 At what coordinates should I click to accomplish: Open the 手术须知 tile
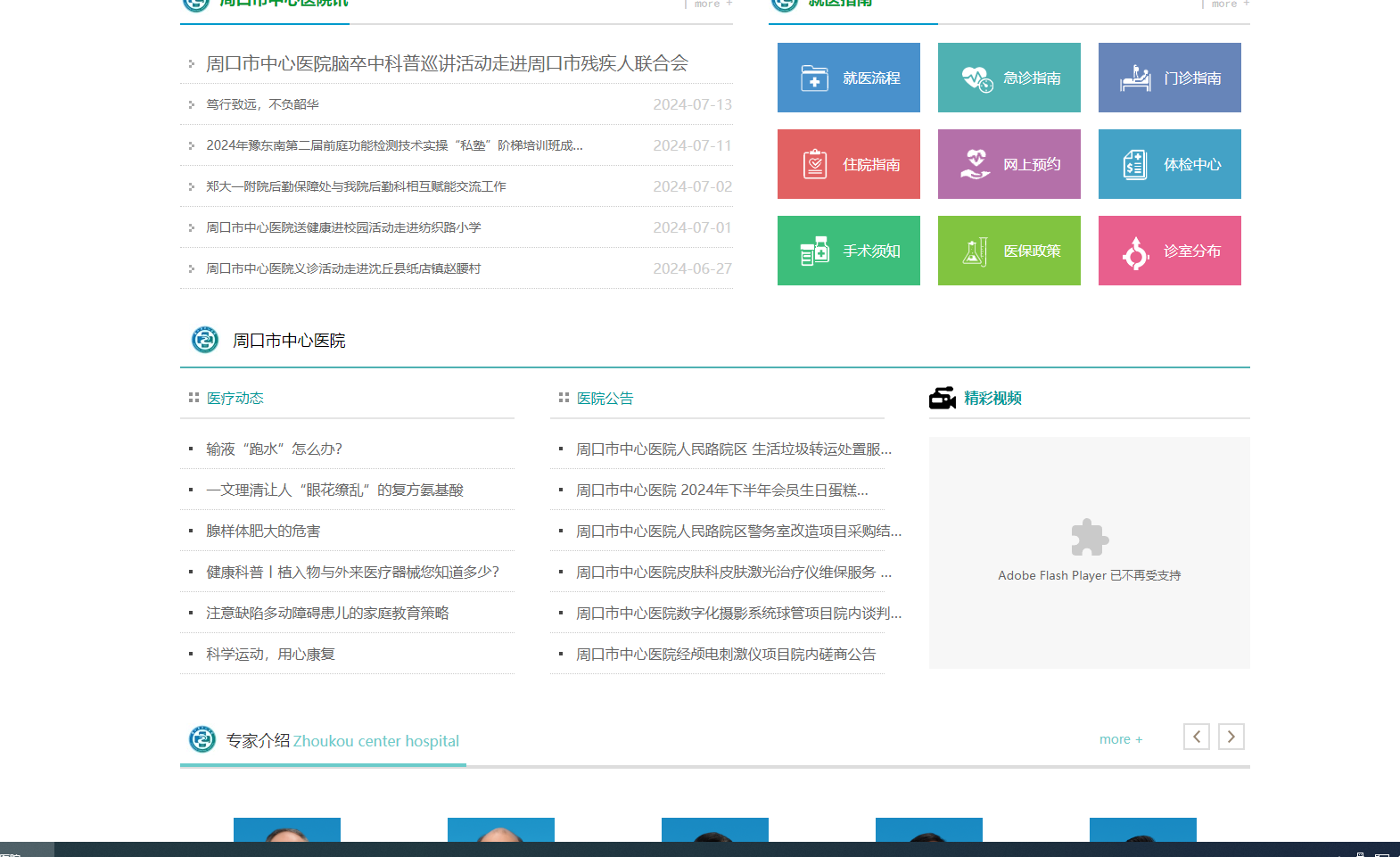pos(848,251)
